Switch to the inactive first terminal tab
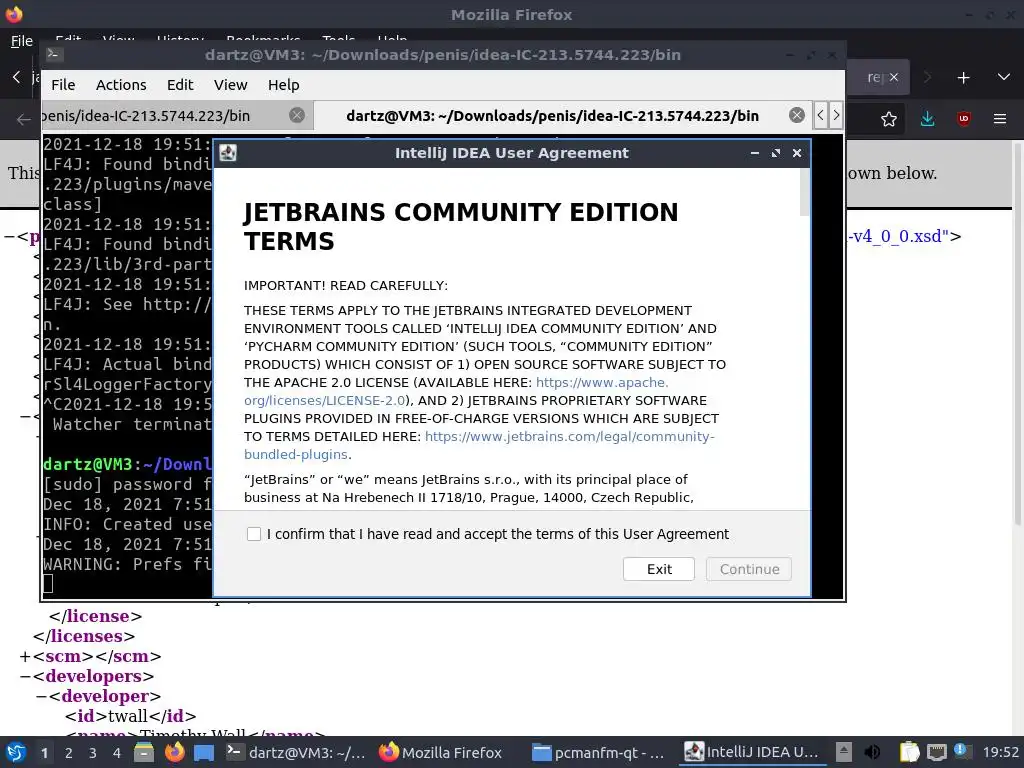The width and height of the screenshot is (1024, 768). pyautogui.click(x=176, y=116)
